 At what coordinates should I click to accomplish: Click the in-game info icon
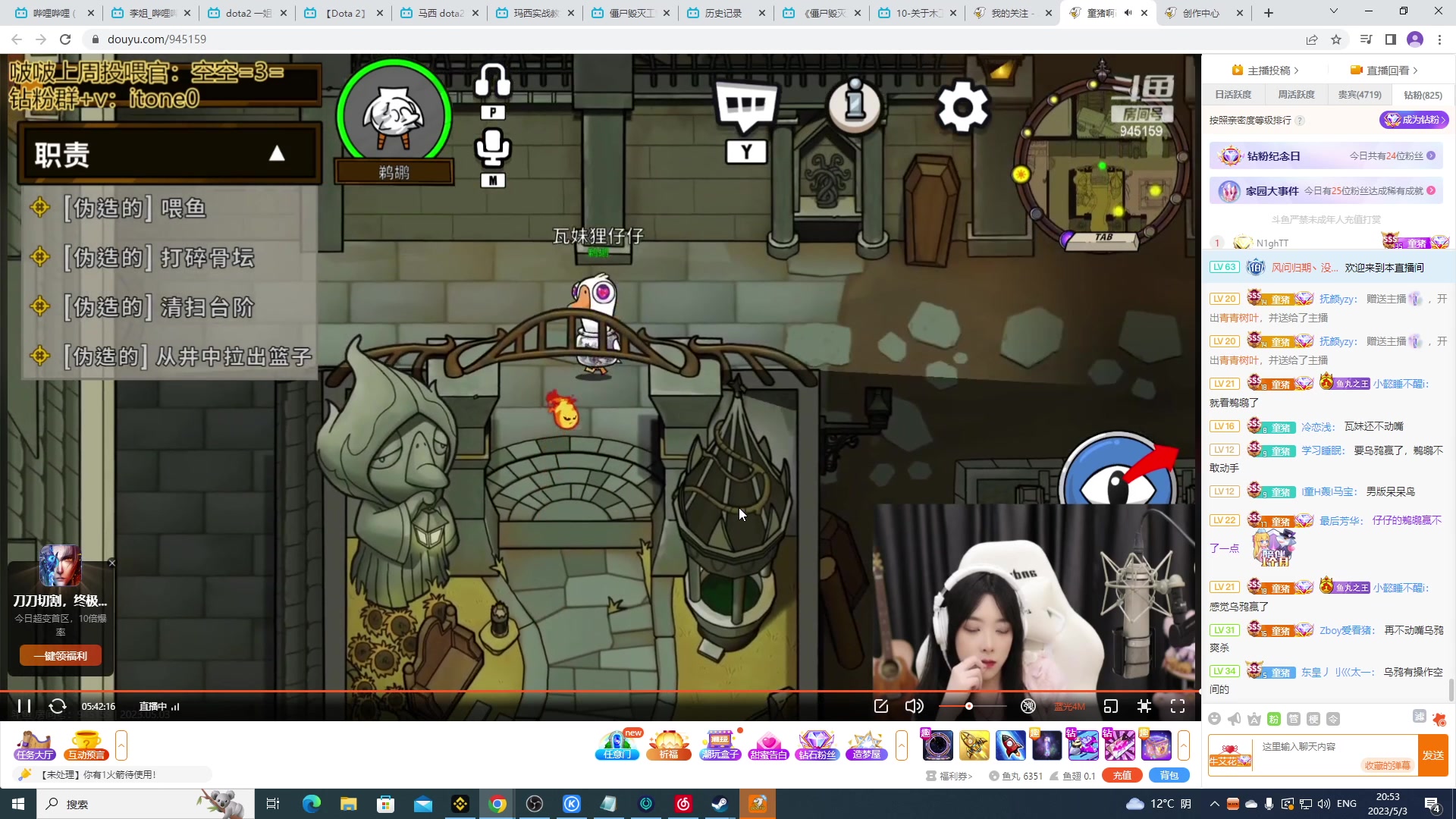pyautogui.click(x=855, y=105)
